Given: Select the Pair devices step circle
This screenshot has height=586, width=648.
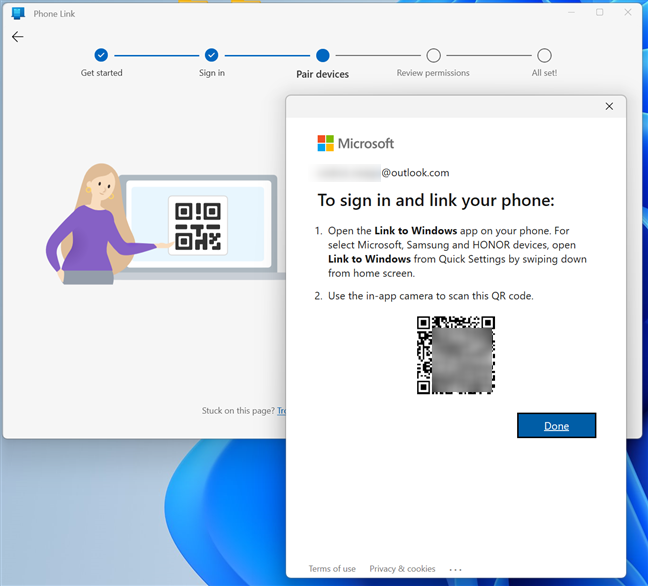Looking at the screenshot, I should click(322, 55).
